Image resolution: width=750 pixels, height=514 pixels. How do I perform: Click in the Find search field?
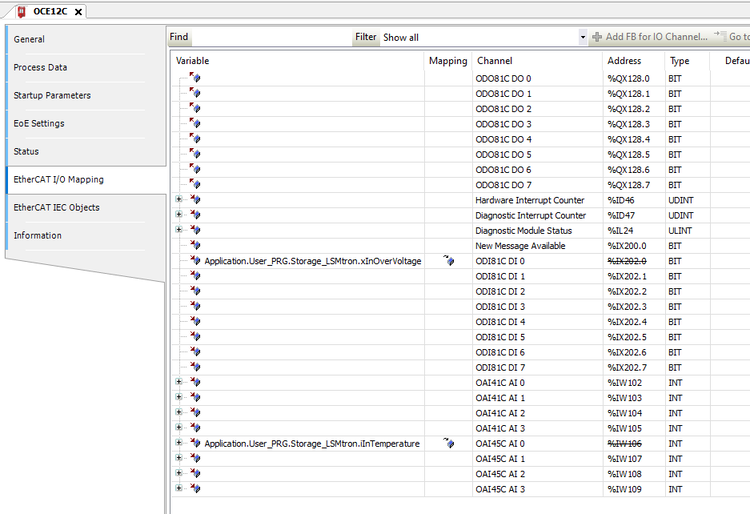pos(270,37)
